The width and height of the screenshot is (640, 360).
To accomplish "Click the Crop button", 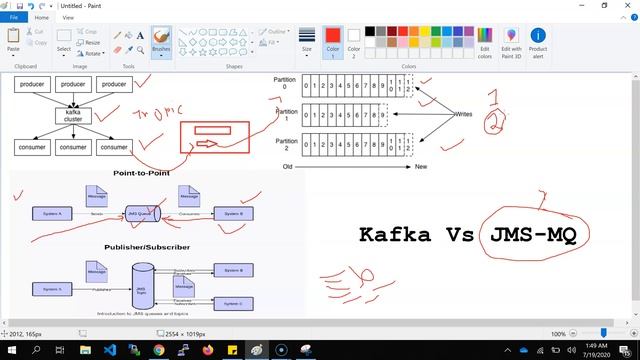I will coord(87,31).
